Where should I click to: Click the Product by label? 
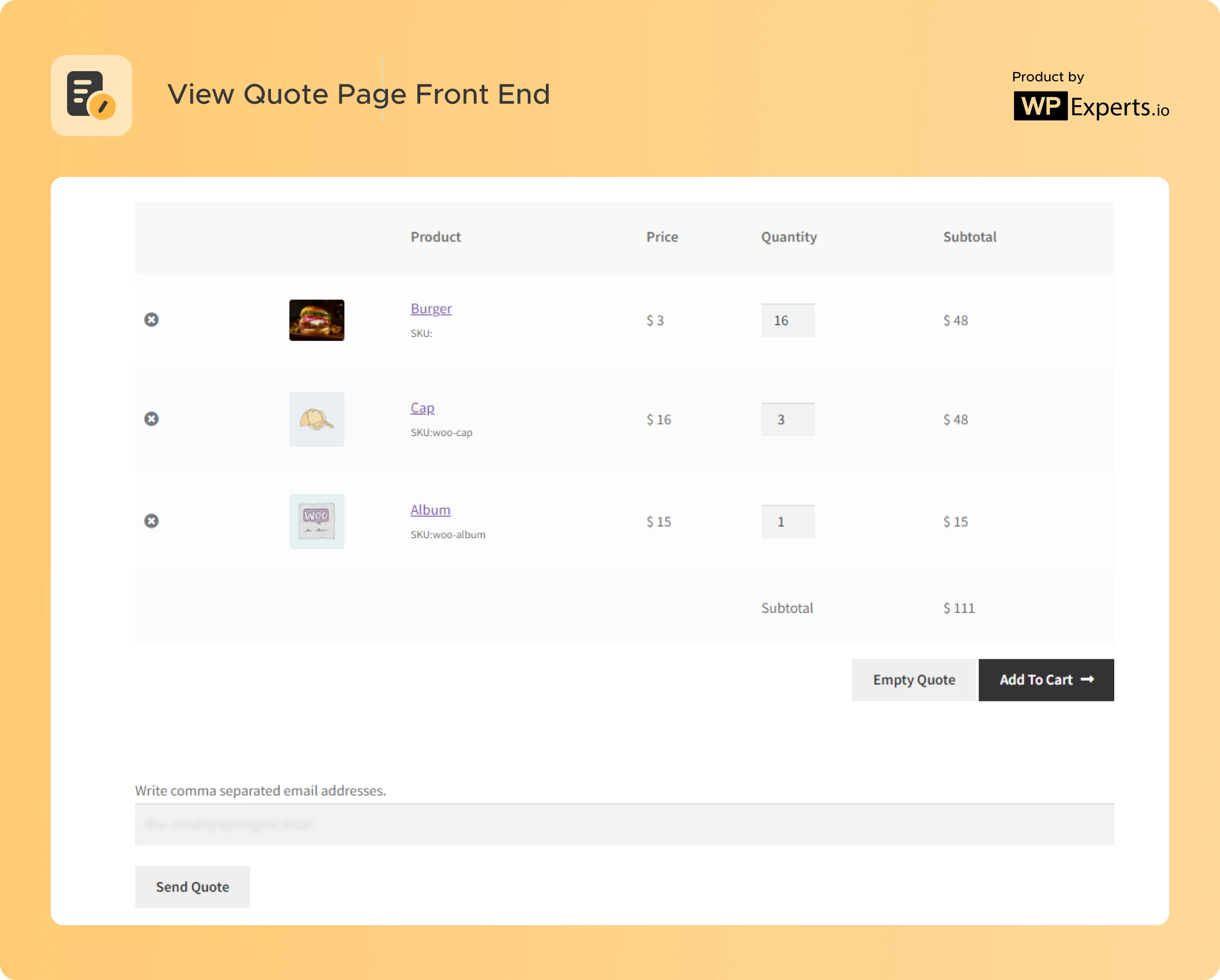[1048, 77]
